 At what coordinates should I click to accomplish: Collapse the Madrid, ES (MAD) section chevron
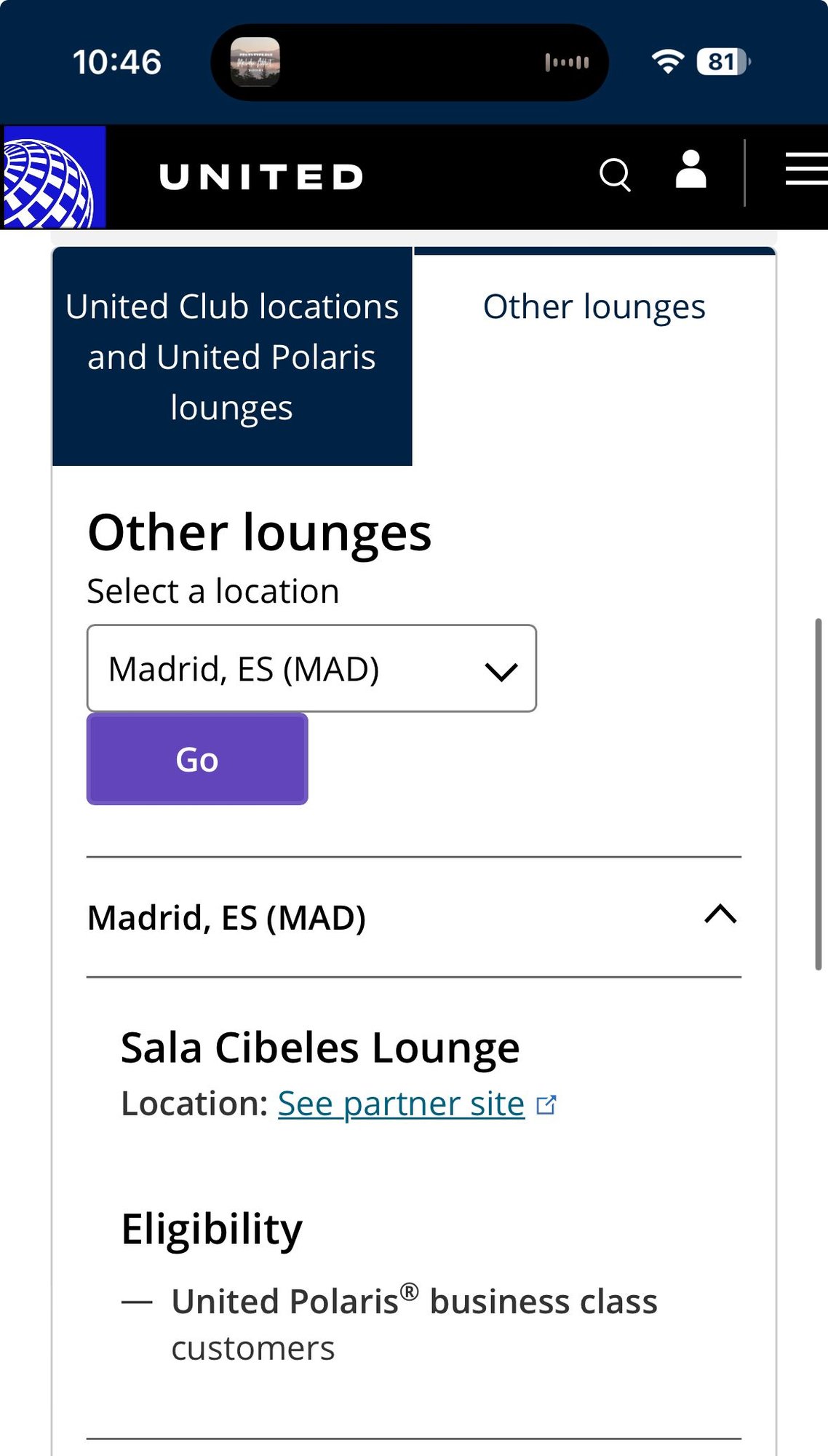tap(720, 915)
